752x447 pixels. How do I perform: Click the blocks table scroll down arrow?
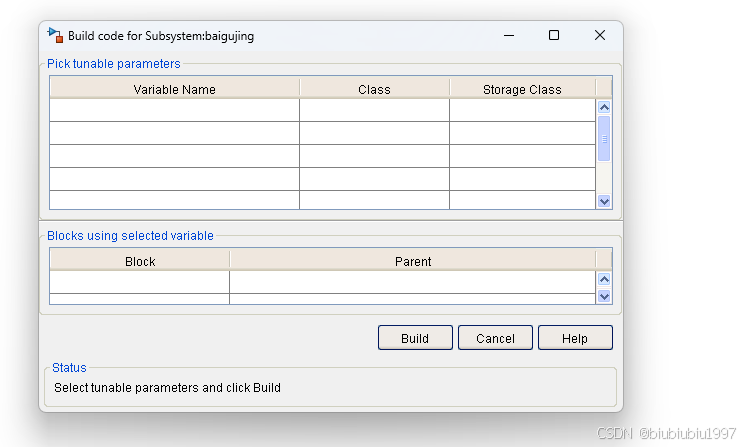(x=604, y=296)
